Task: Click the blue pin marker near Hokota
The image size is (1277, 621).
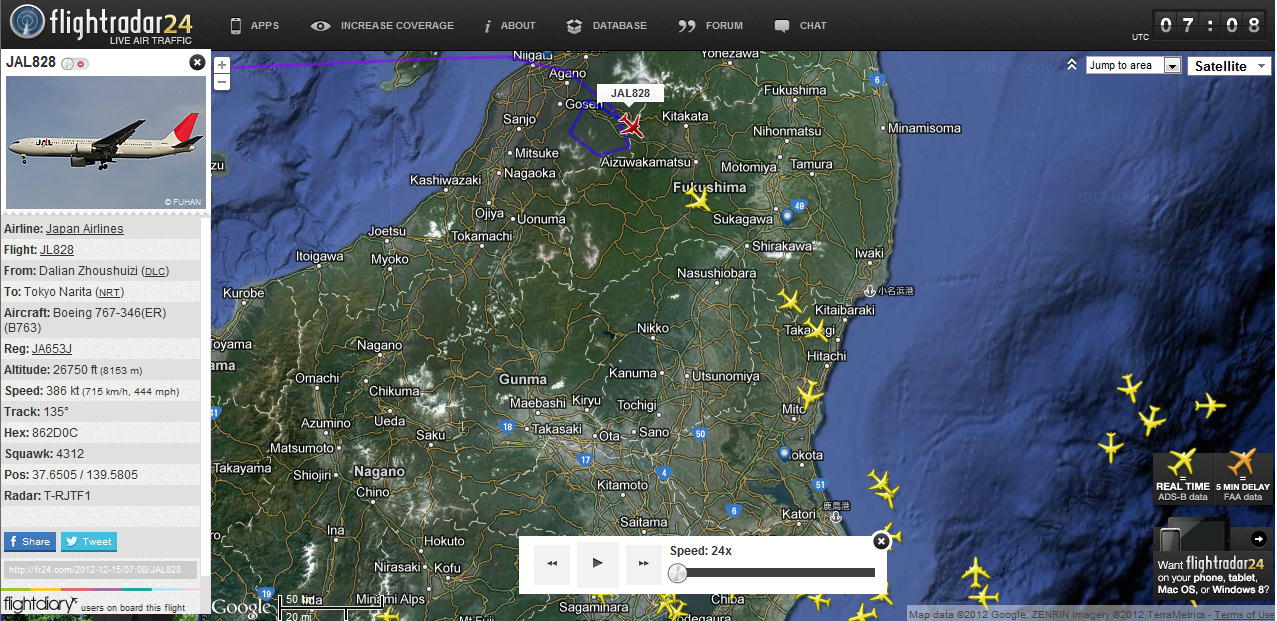Action: 784,452
